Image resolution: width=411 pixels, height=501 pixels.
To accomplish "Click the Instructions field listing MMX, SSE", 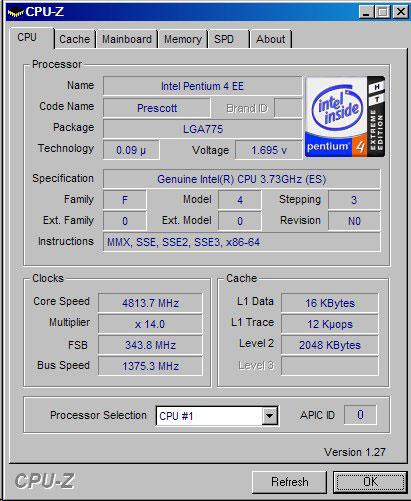I will (242, 242).
